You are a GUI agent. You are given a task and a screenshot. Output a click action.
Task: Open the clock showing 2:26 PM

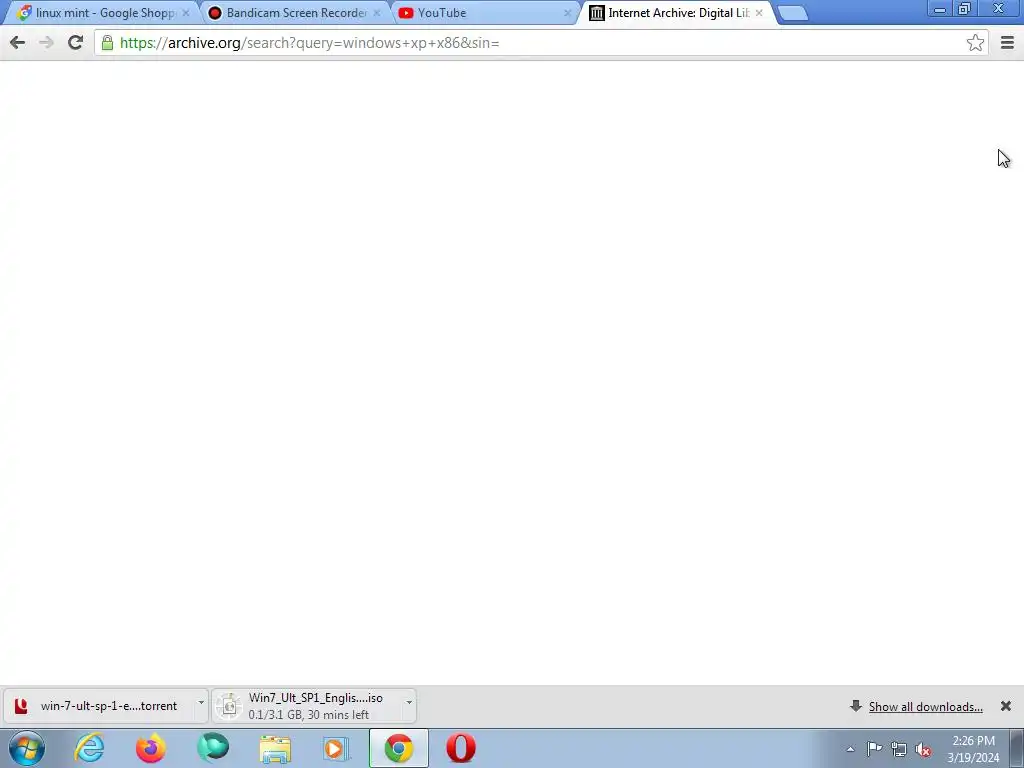[x=973, y=749]
